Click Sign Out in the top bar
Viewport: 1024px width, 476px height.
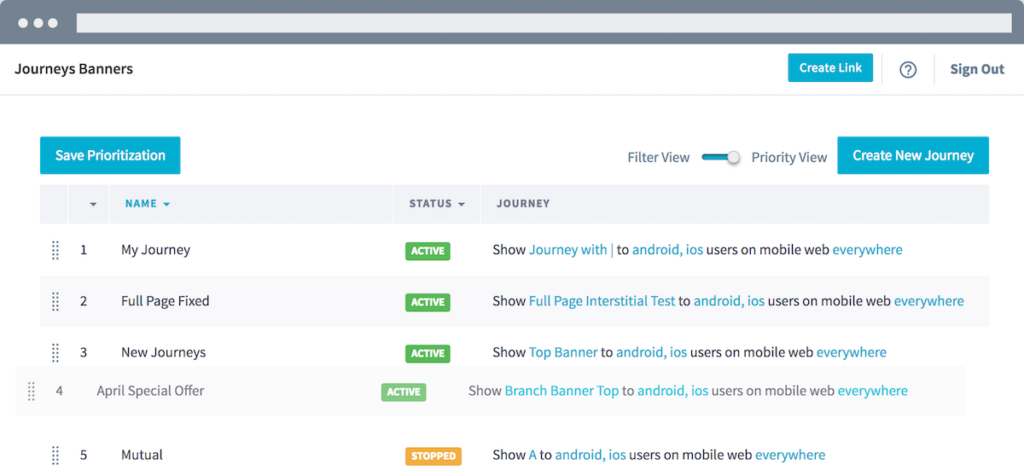click(977, 69)
